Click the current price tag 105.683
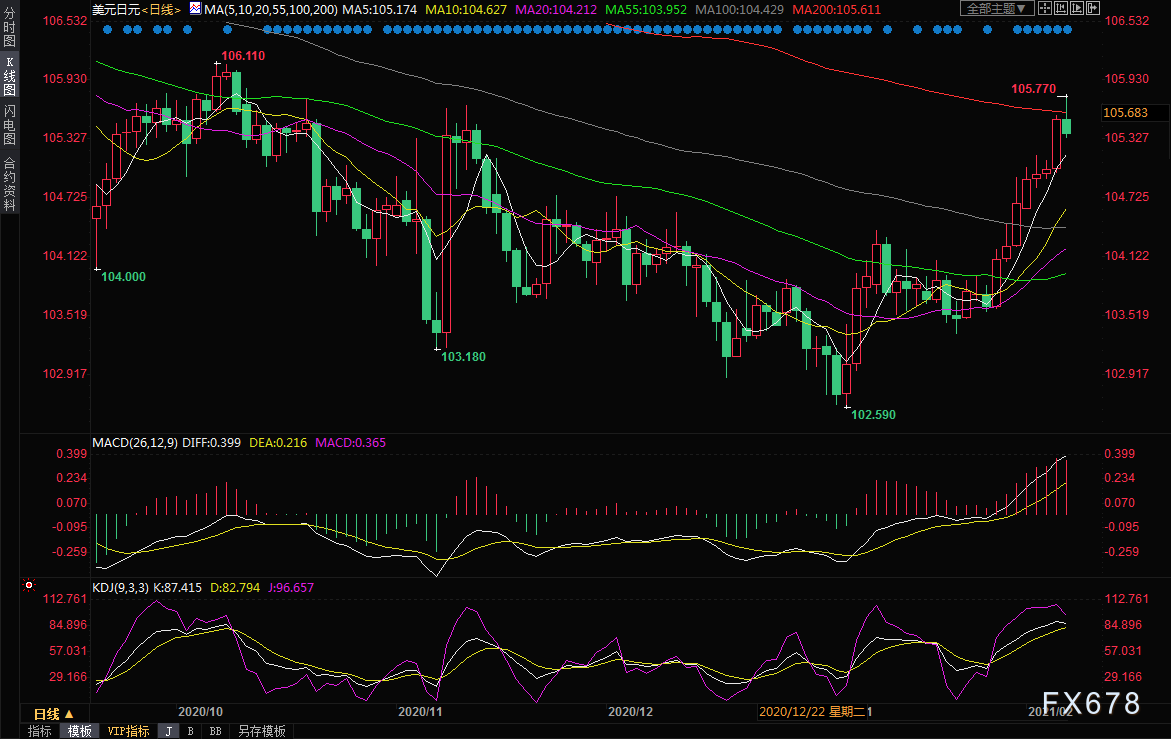The image size is (1171, 739). click(x=1125, y=113)
